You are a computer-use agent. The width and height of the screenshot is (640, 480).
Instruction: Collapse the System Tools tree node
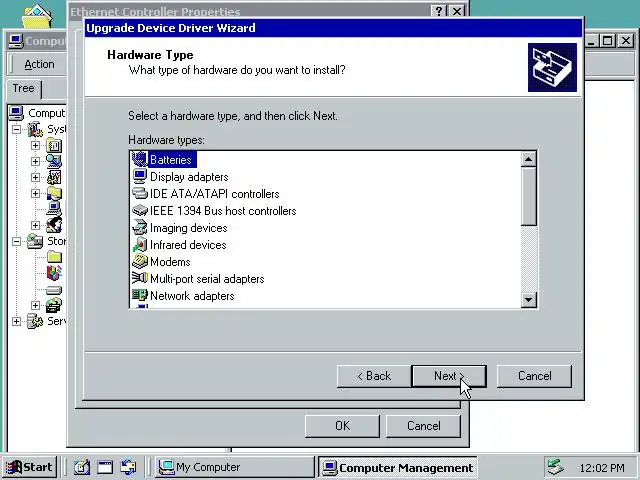pos(16,129)
